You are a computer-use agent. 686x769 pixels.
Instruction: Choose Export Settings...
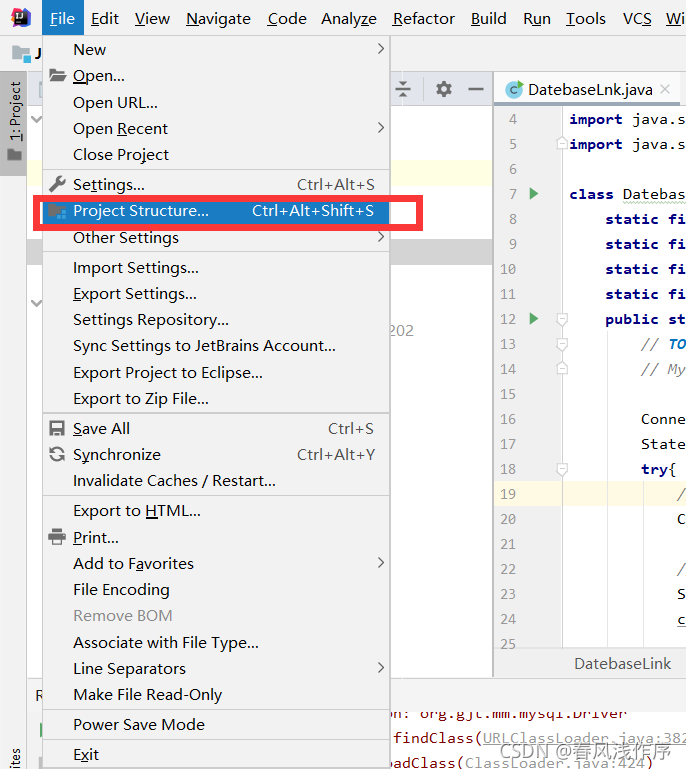(216, 294)
